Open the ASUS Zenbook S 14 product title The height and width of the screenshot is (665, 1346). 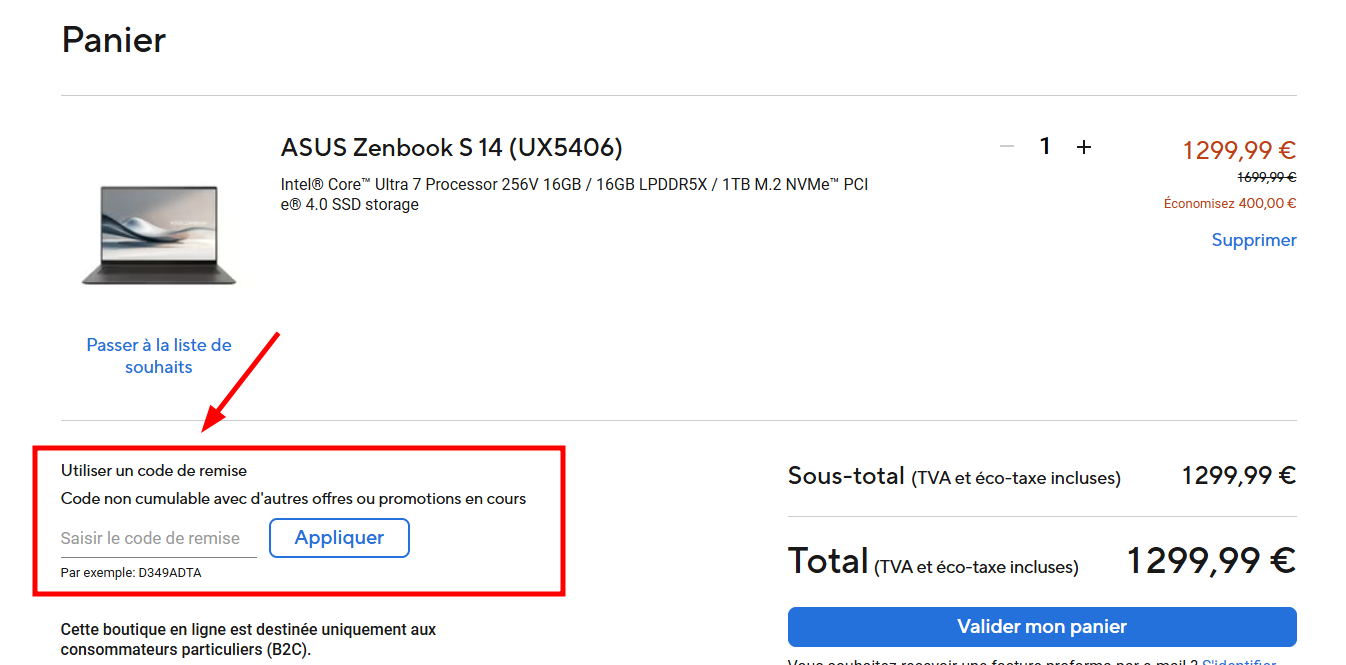(451, 148)
